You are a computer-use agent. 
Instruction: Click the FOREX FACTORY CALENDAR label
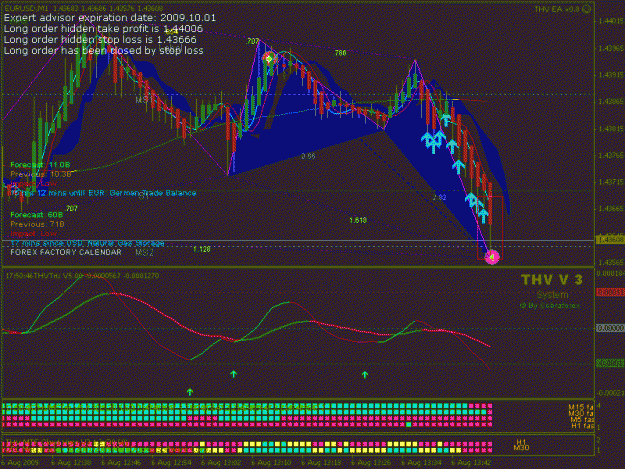[66, 252]
